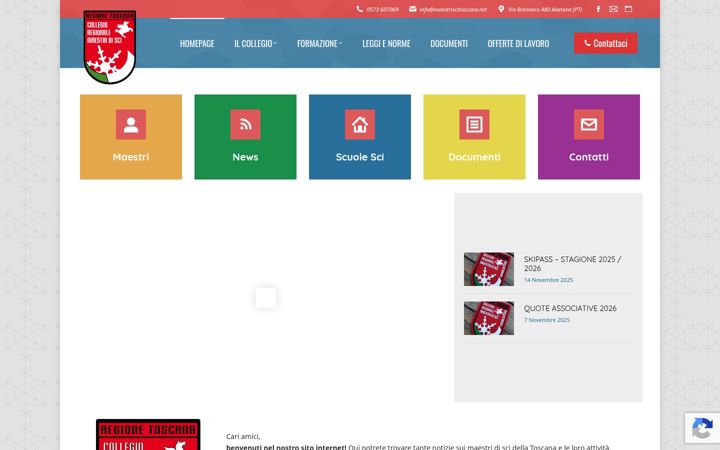Viewport: 720px width, 450px height.
Task: Click the thumbnail beside the Skipass article
Action: tap(489, 269)
